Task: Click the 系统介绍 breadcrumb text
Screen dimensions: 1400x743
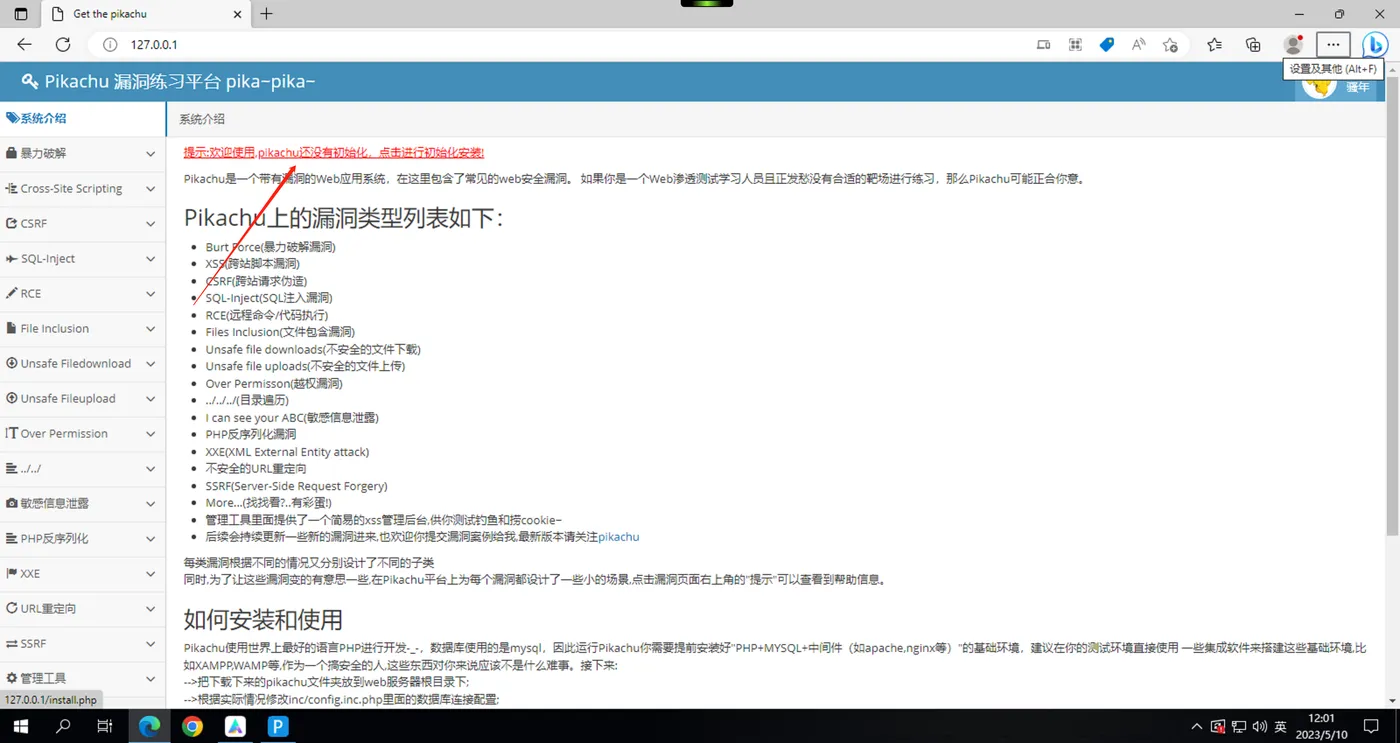Action: click(202, 119)
